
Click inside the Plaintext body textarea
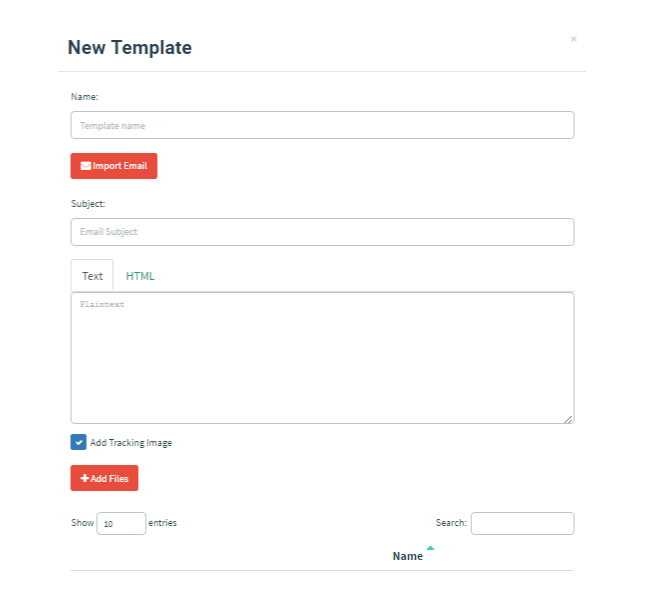point(322,358)
